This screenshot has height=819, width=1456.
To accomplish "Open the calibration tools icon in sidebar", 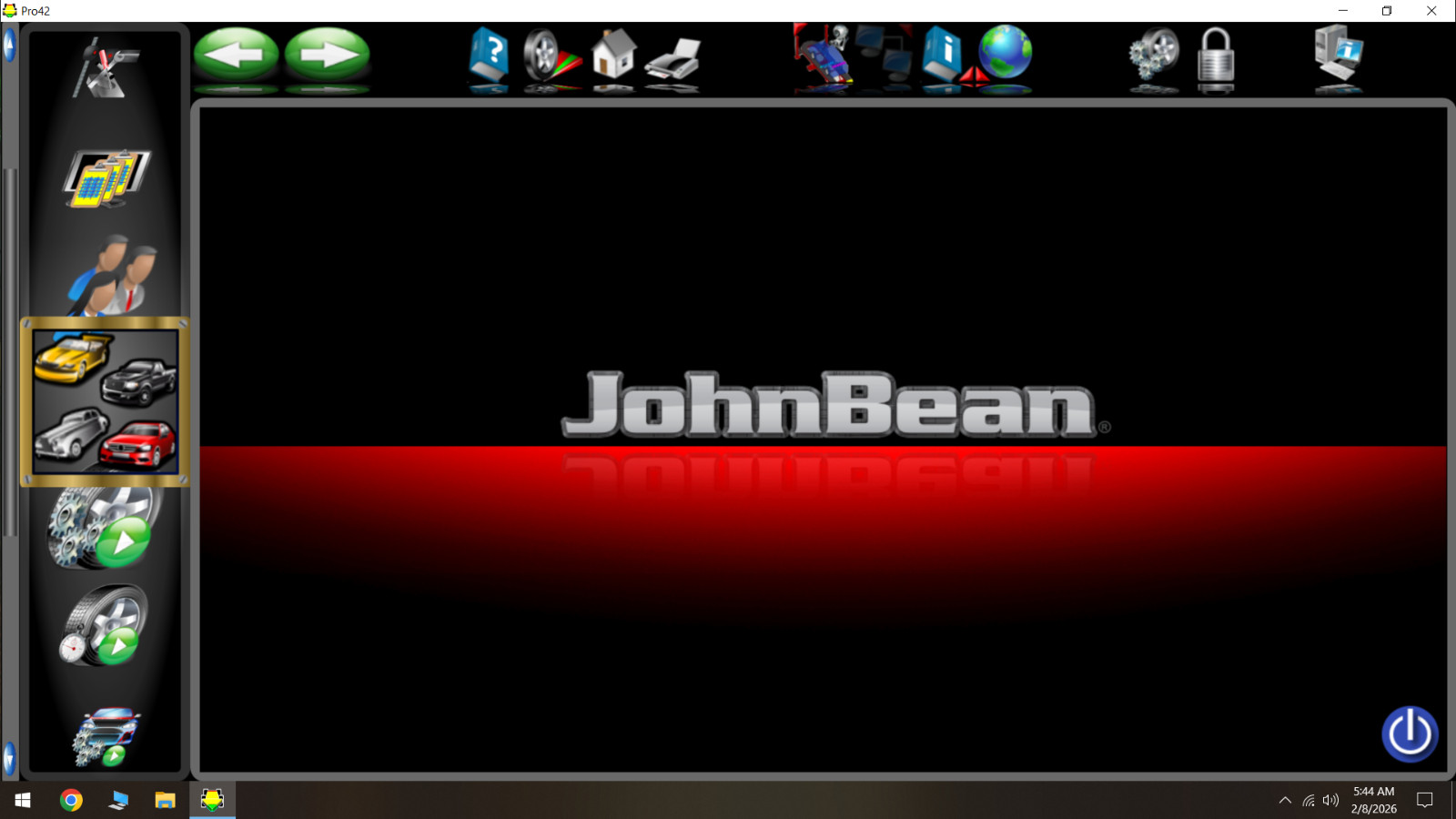I will pyautogui.click(x=106, y=68).
